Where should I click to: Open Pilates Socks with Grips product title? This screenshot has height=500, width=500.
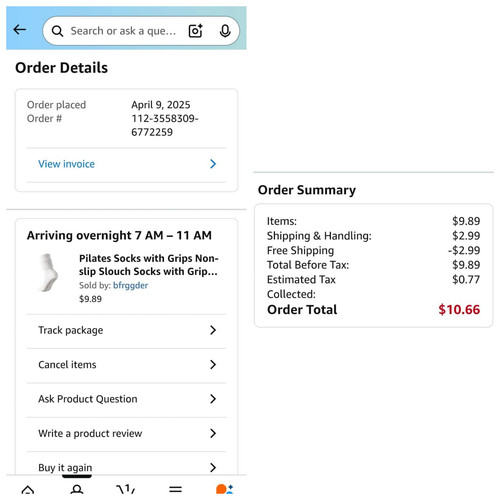click(148, 265)
